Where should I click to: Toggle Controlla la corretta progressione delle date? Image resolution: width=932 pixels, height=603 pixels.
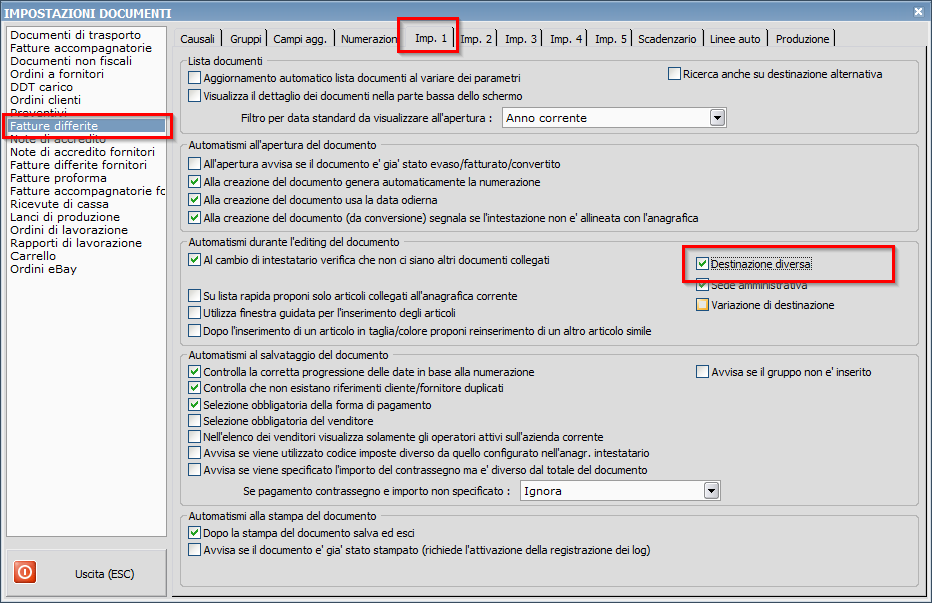(194, 372)
